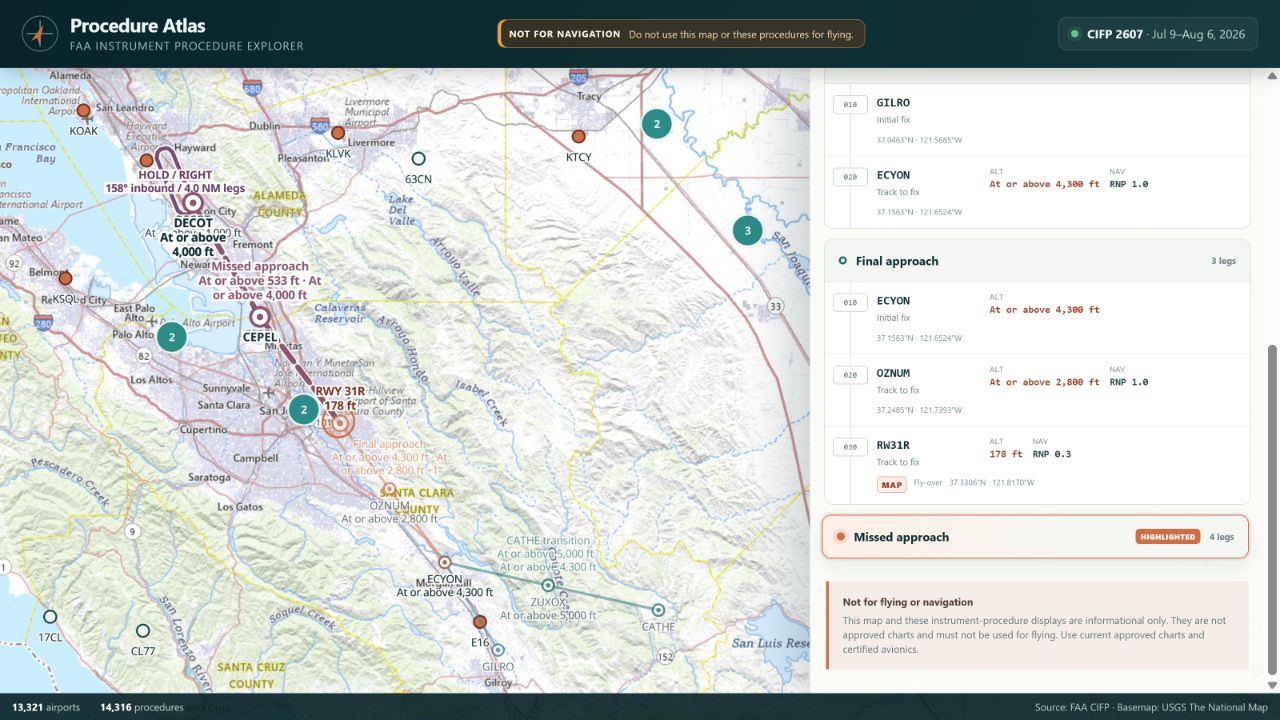Click the scrollbar down arrow
Viewport: 1280px width, 720px height.
click(x=1272, y=685)
